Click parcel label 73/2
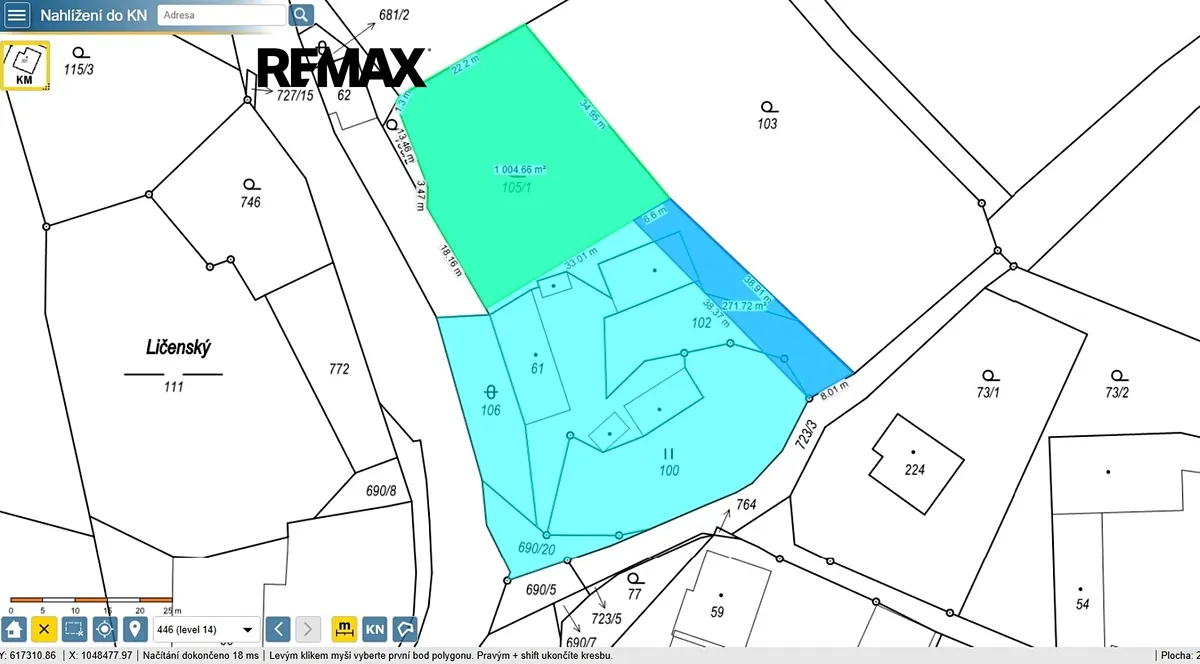The image size is (1200, 664). [1117, 393]
